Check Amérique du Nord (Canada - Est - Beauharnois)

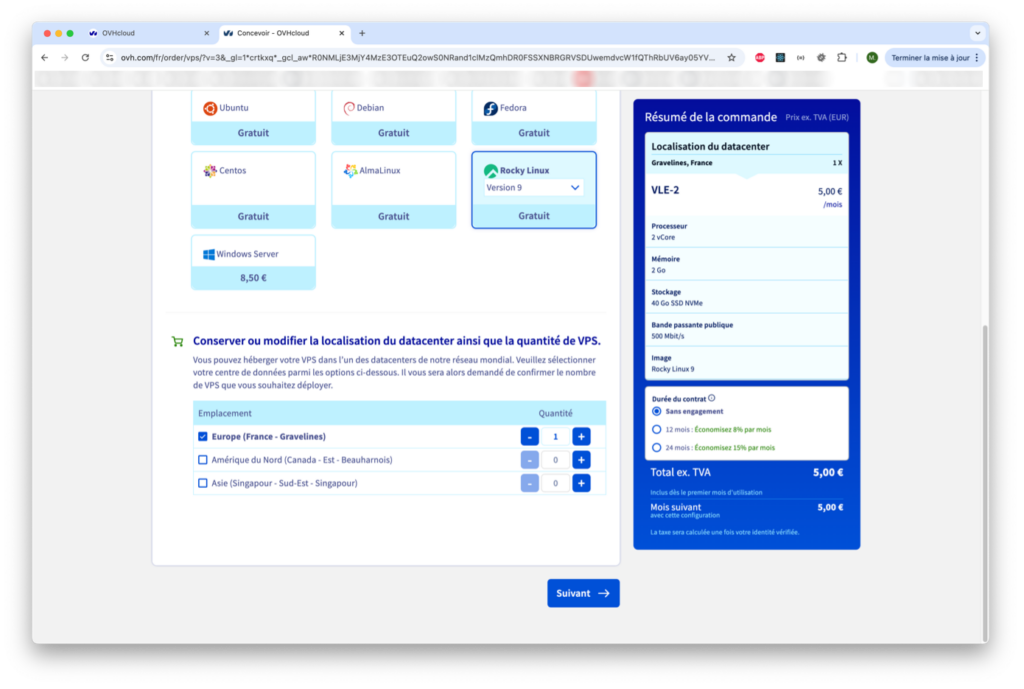point(202,460)
